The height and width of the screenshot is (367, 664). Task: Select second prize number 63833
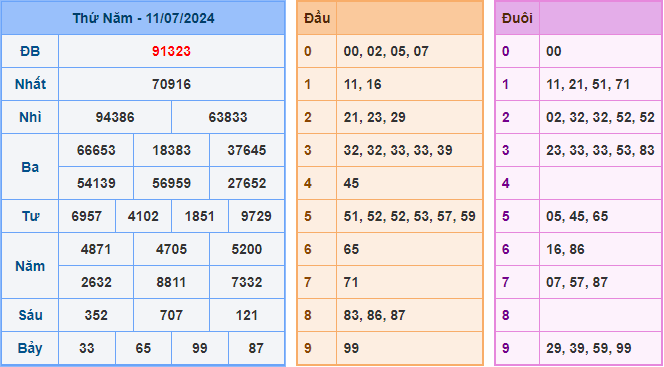click(x=228, y=117)
